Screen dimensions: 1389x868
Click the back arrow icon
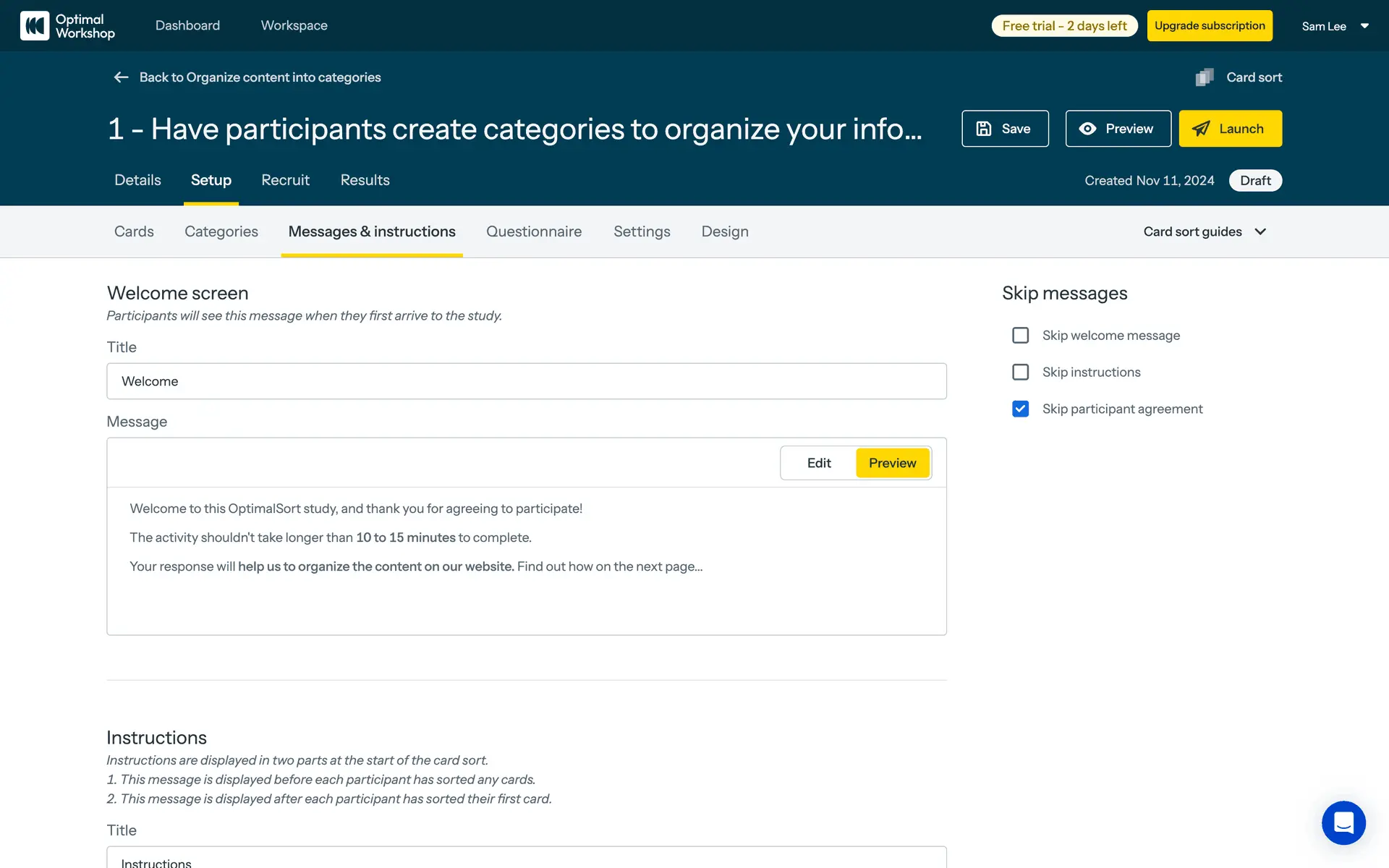121,77
